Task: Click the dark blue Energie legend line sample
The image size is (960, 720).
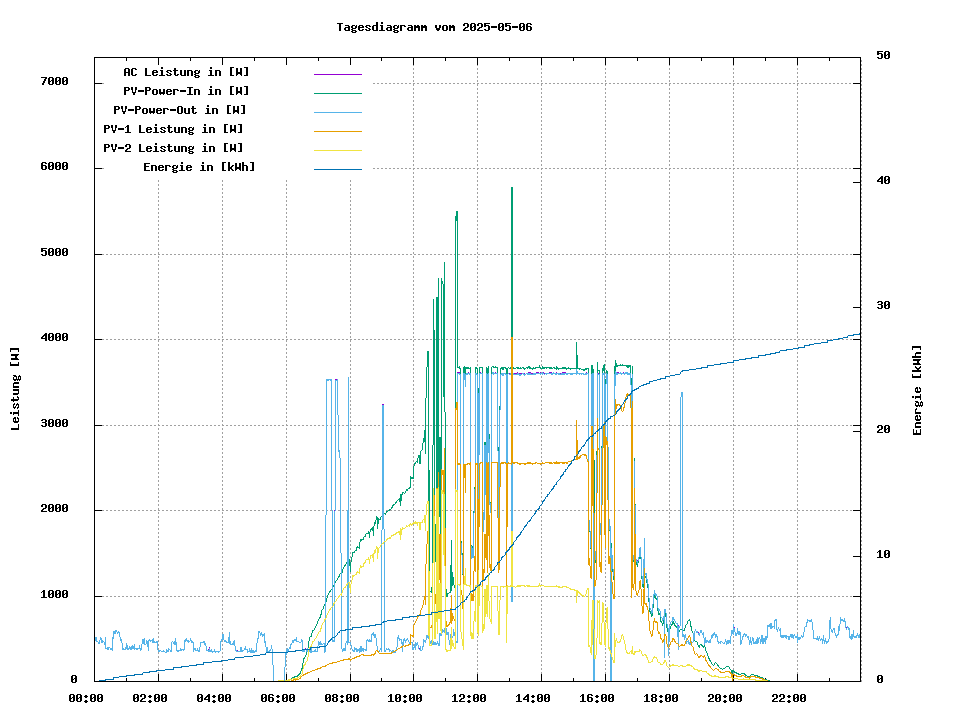Action: click(x=337, y=169)
